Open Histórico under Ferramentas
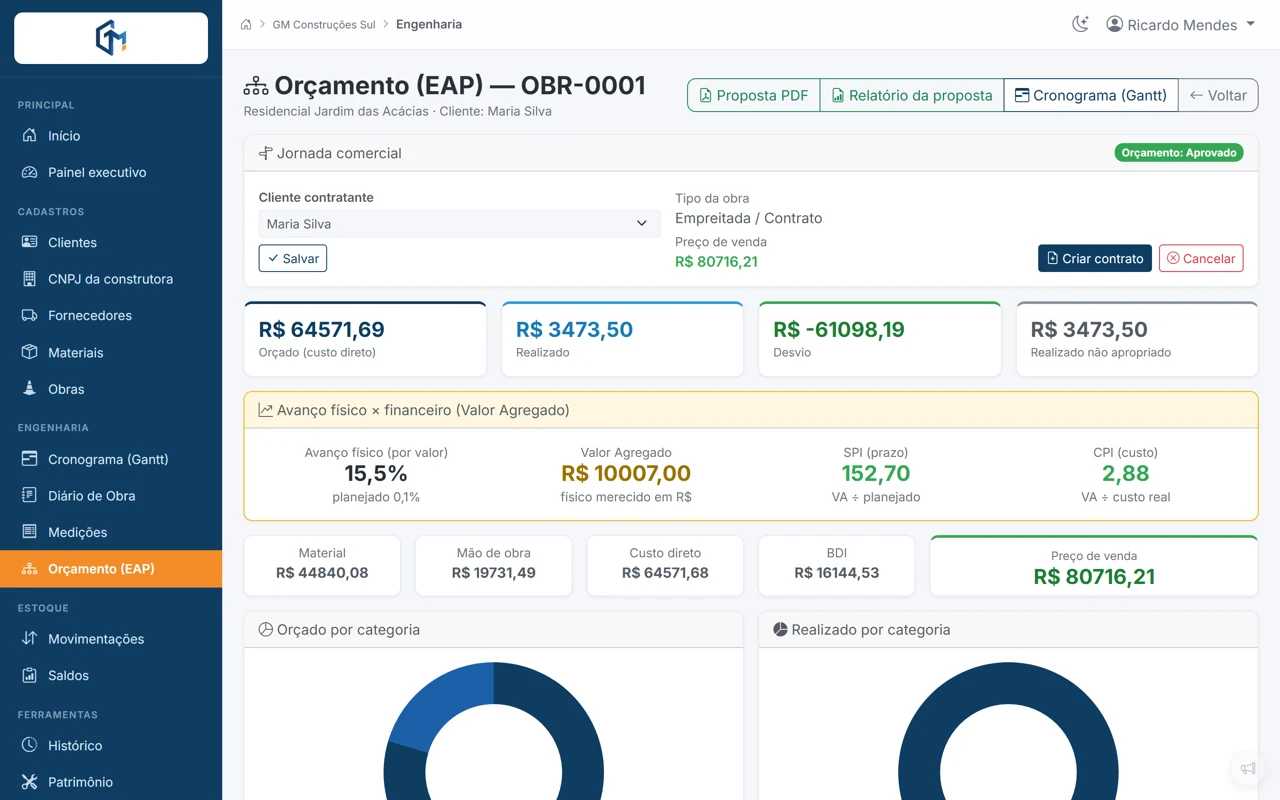This screenshot has height=800, width=1280. [x=111, y=745]
